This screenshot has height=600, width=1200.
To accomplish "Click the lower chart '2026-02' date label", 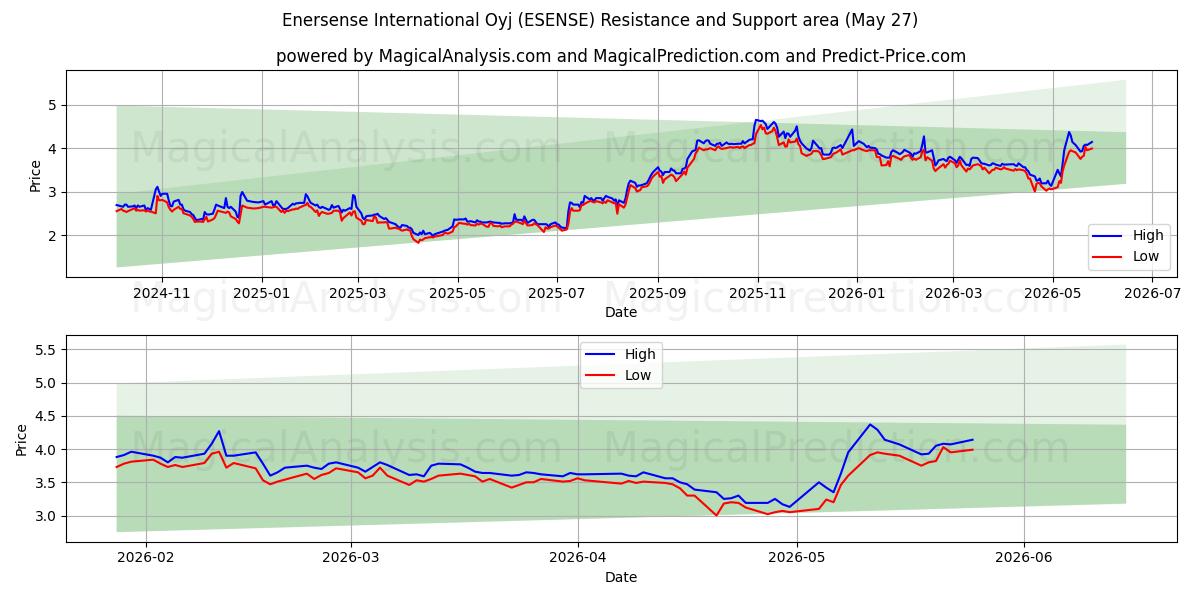I will coord(146,559).
